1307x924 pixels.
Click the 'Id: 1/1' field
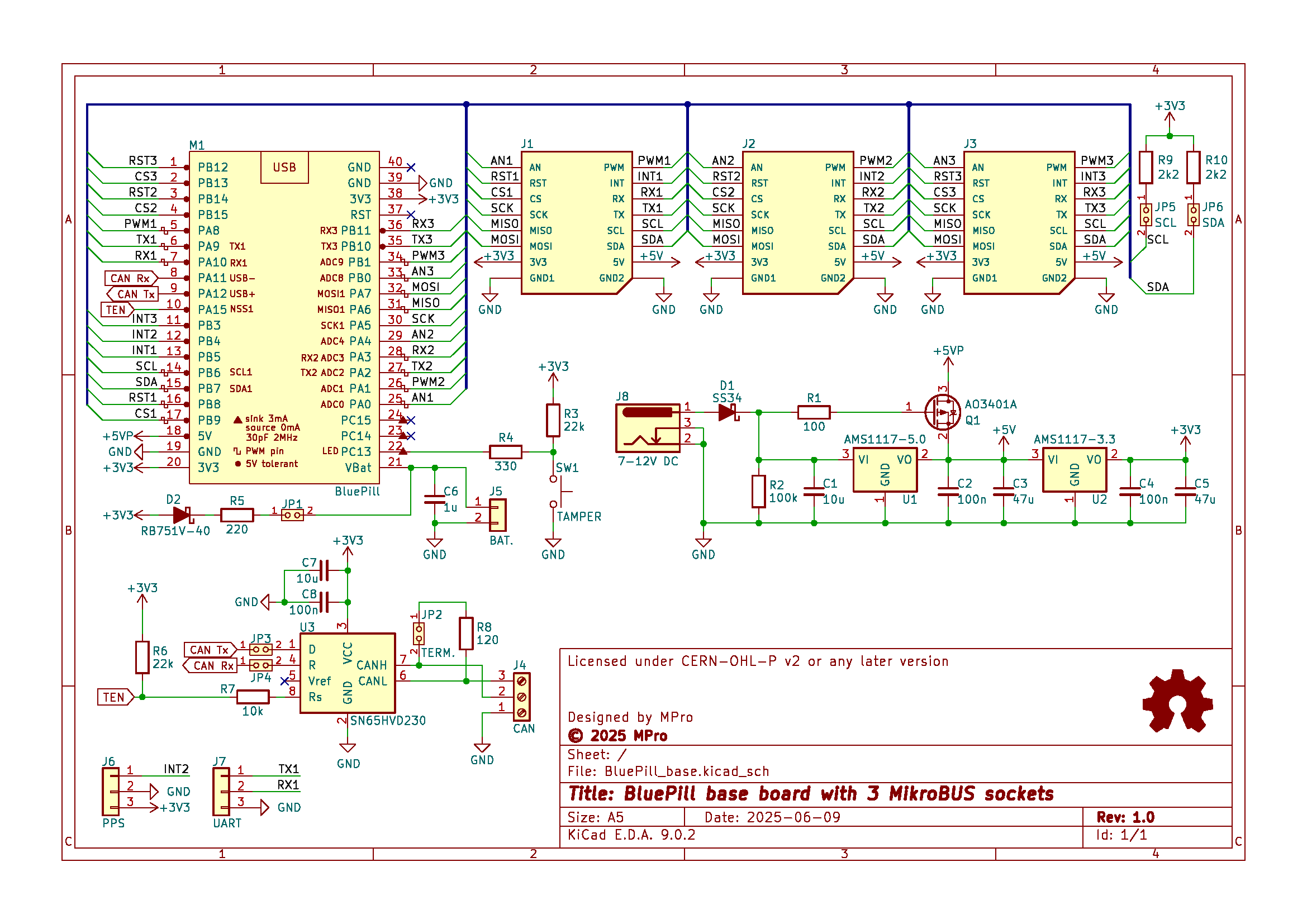pos(1121,835)
